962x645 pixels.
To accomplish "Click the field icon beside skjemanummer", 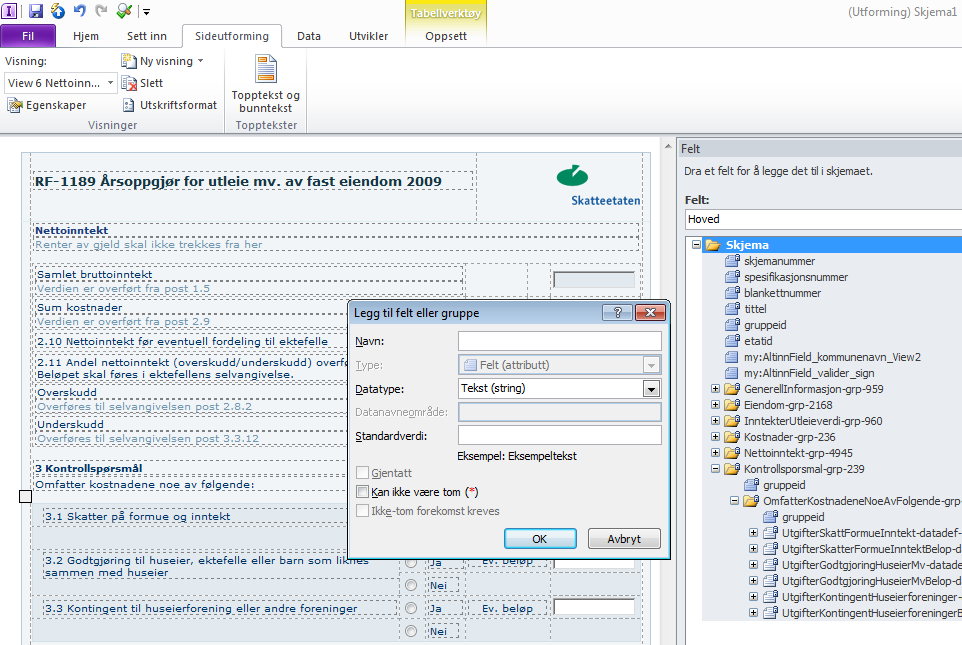I will point(733,261).
